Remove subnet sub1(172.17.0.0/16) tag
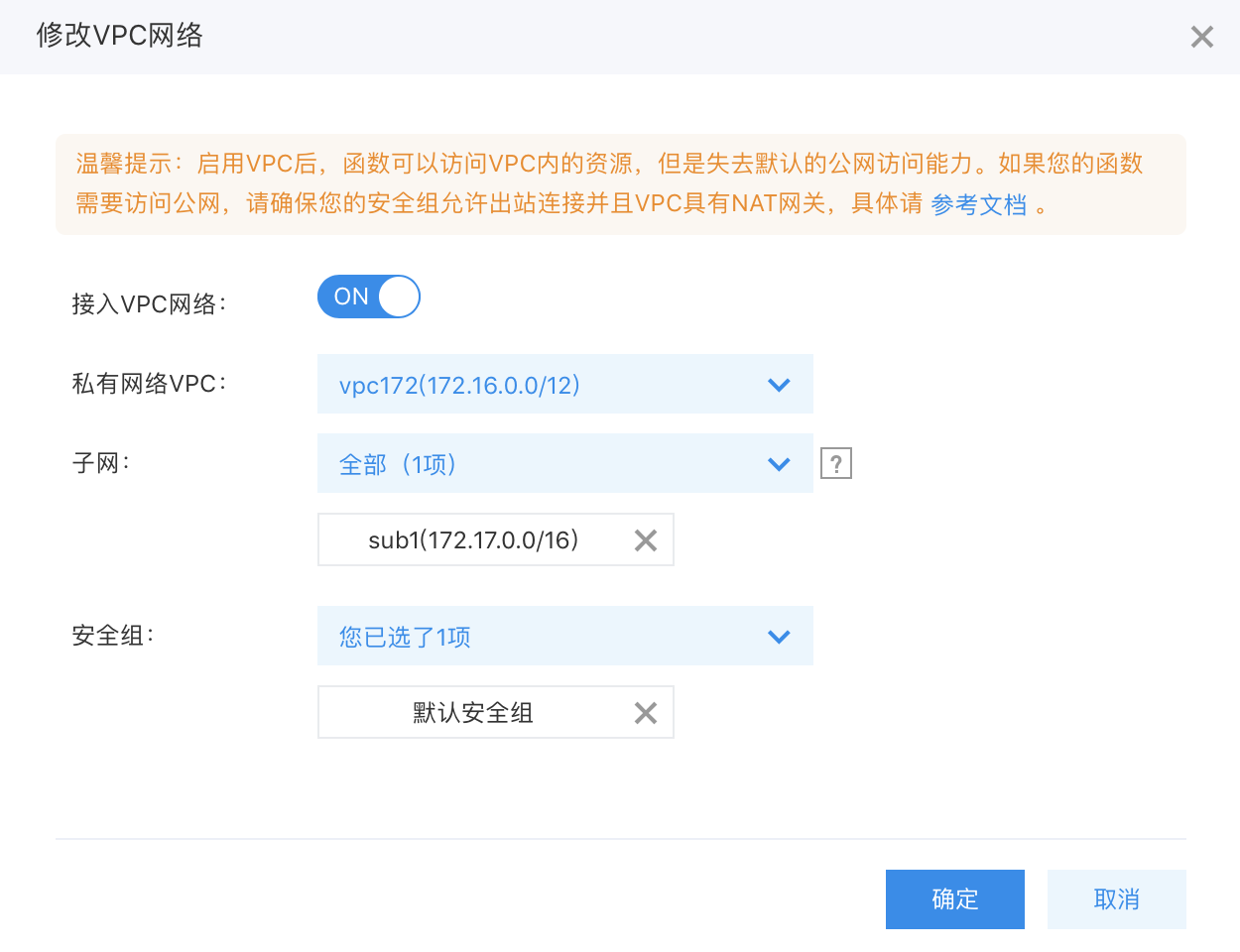Screen dimensions: 1240x952 [x=646, y=540]
